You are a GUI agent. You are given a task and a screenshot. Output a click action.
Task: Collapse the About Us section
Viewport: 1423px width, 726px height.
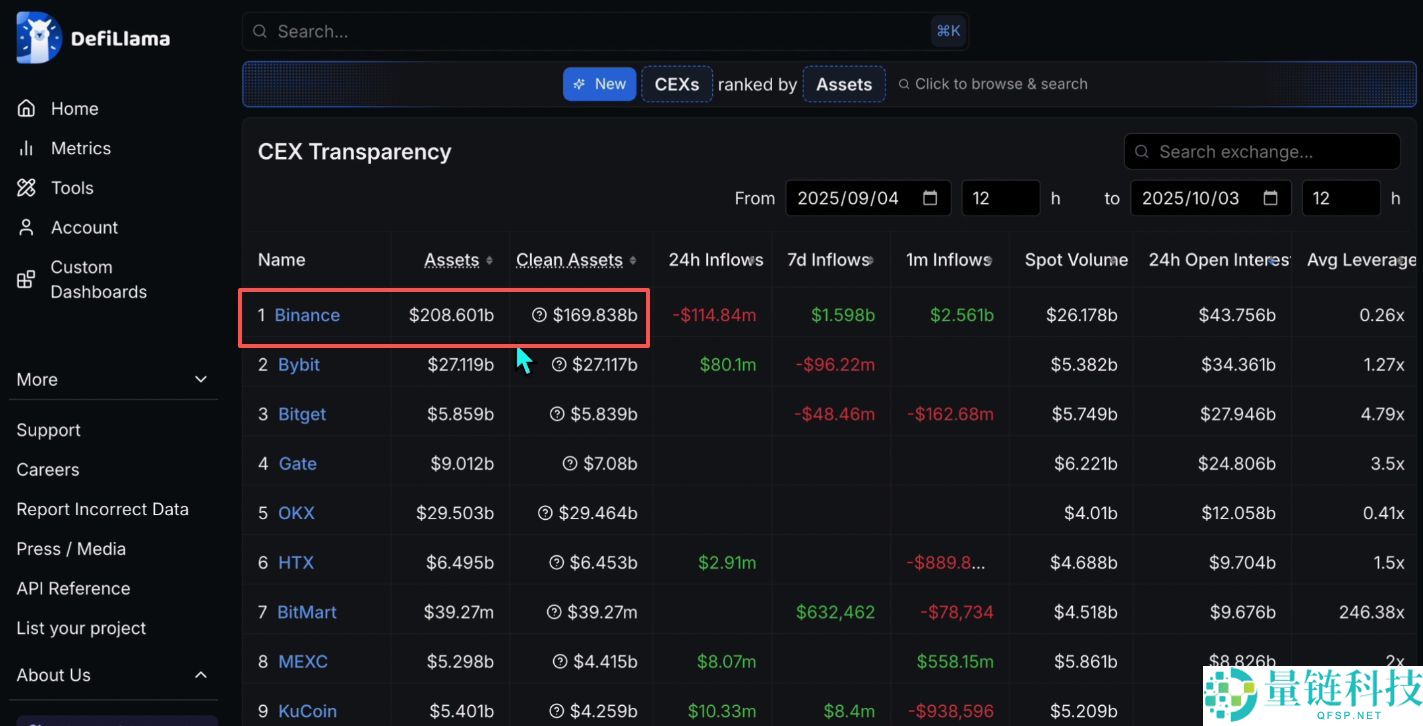tap(201, 675)
